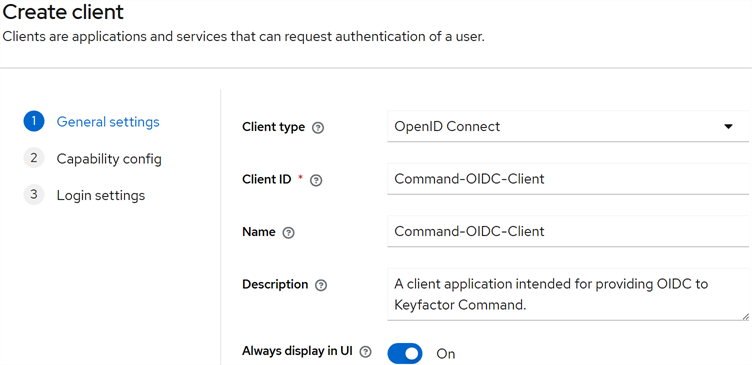This screenshot has width=752, height=365.
Task: Click the step 2 number circle
Action: point(34,158)
